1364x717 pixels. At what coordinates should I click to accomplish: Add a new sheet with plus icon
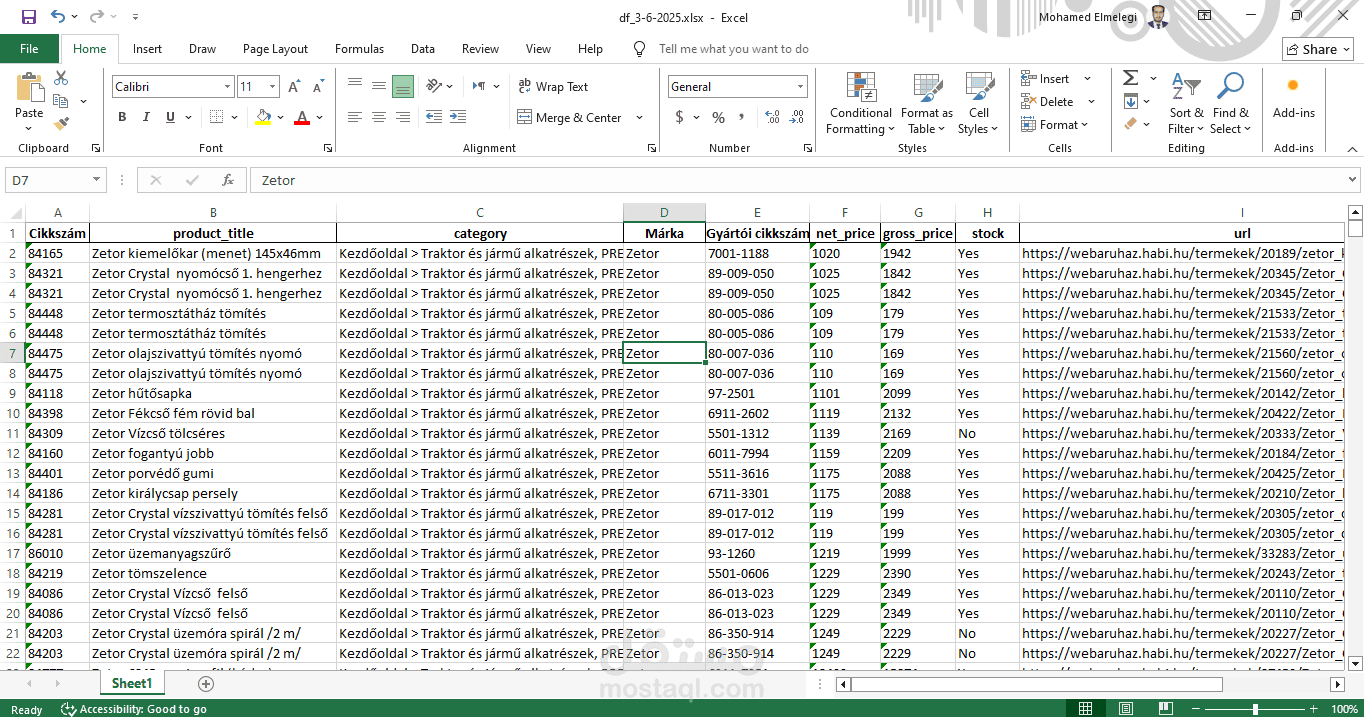pos(206,684)
